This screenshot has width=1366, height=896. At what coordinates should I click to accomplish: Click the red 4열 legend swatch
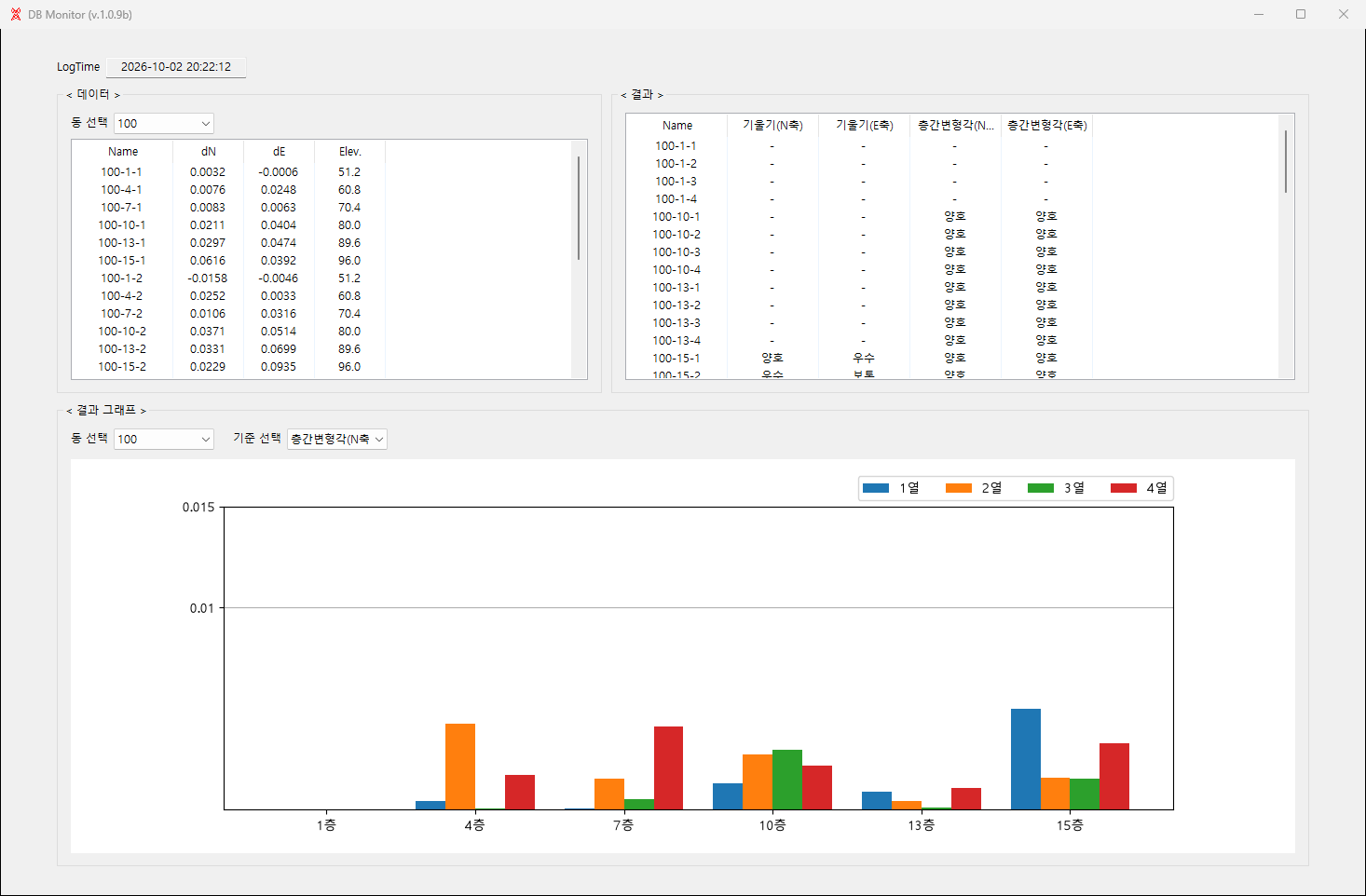(x=1124, y=488)
